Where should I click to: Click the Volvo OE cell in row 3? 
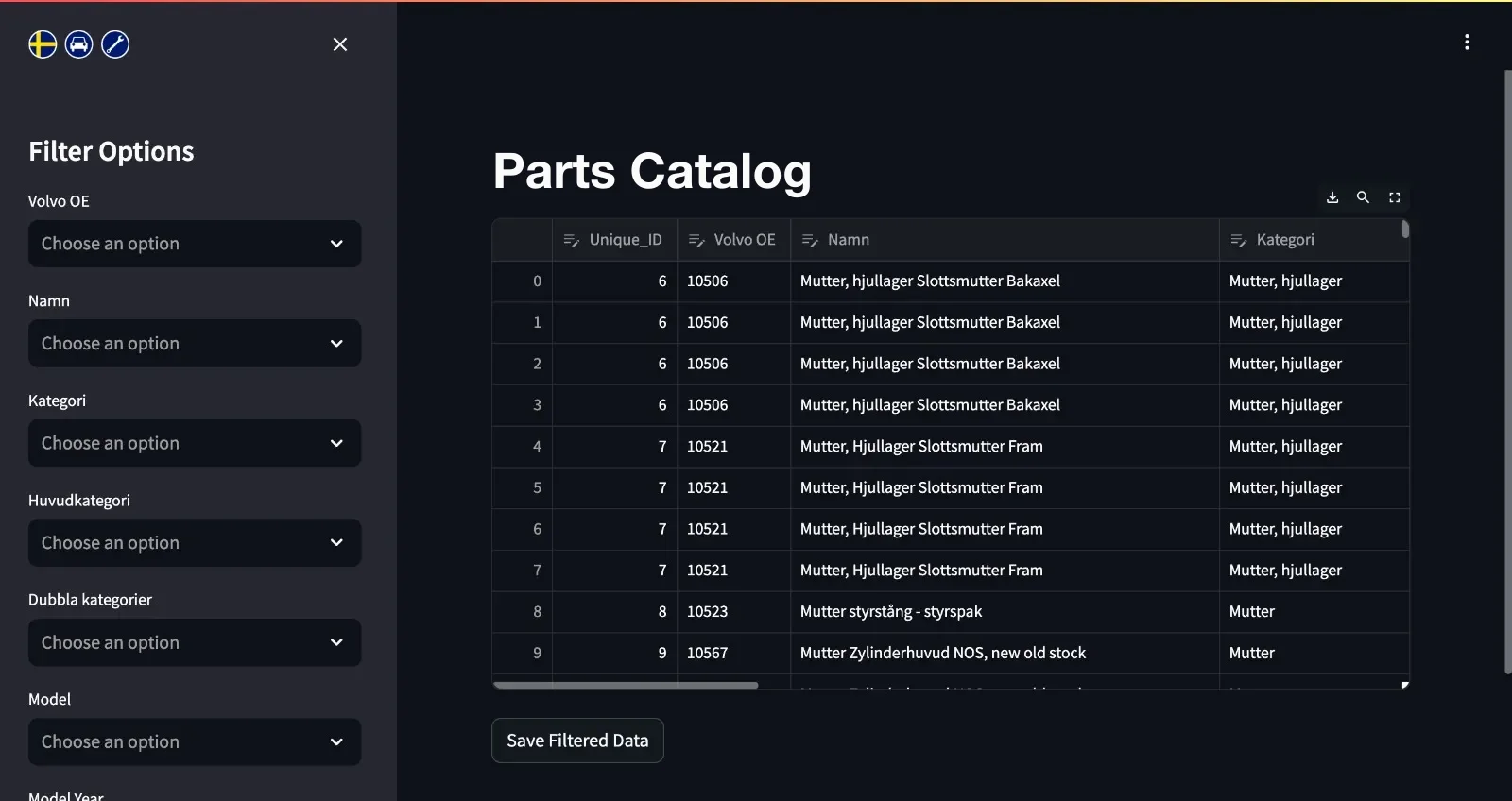click(x=733, y=405)
